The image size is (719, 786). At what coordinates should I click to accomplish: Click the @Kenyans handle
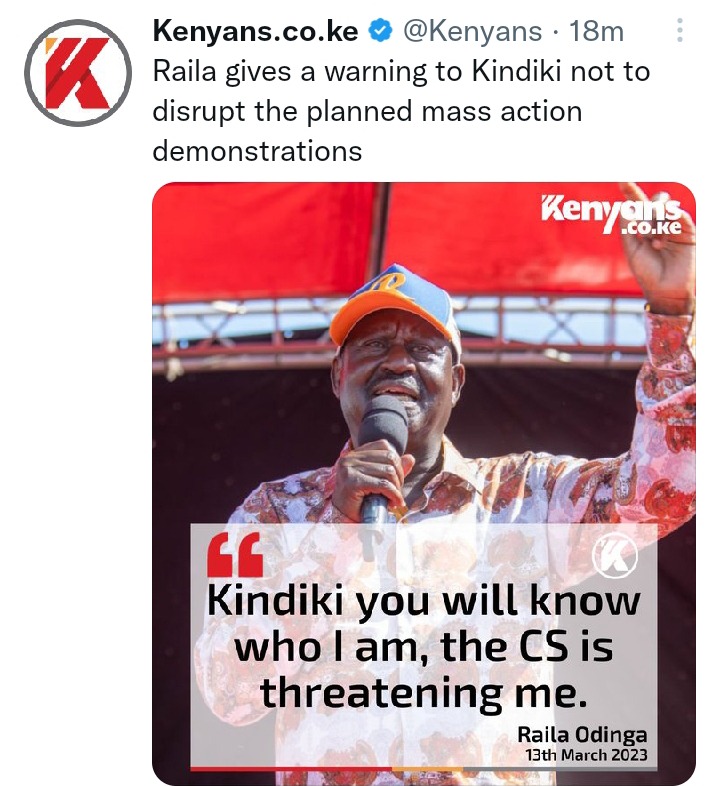pyautogui.click(x=472, y=31)
